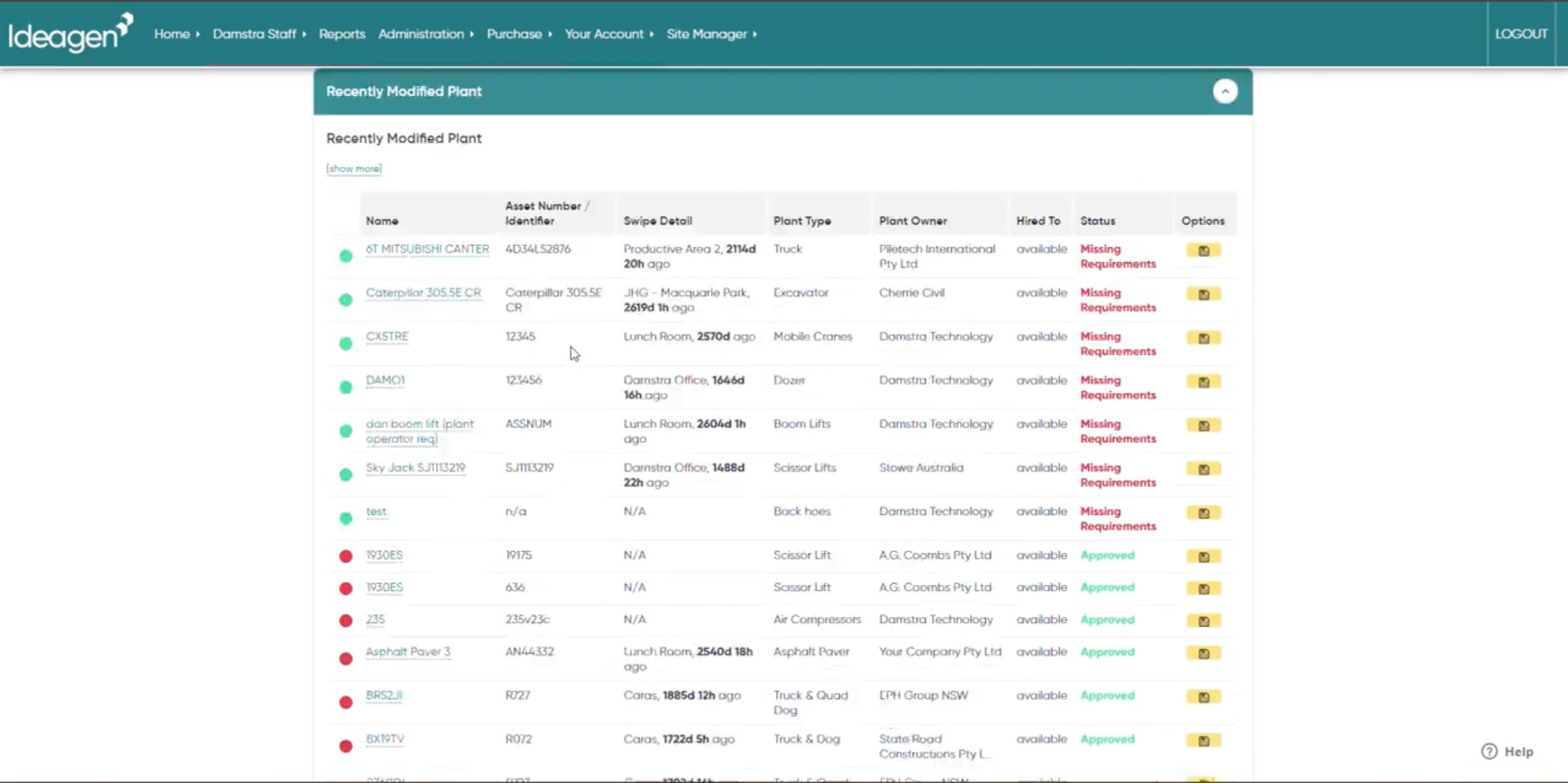
Task: Click asset number 4D34L52876
Action: click(x=538, y=249)
